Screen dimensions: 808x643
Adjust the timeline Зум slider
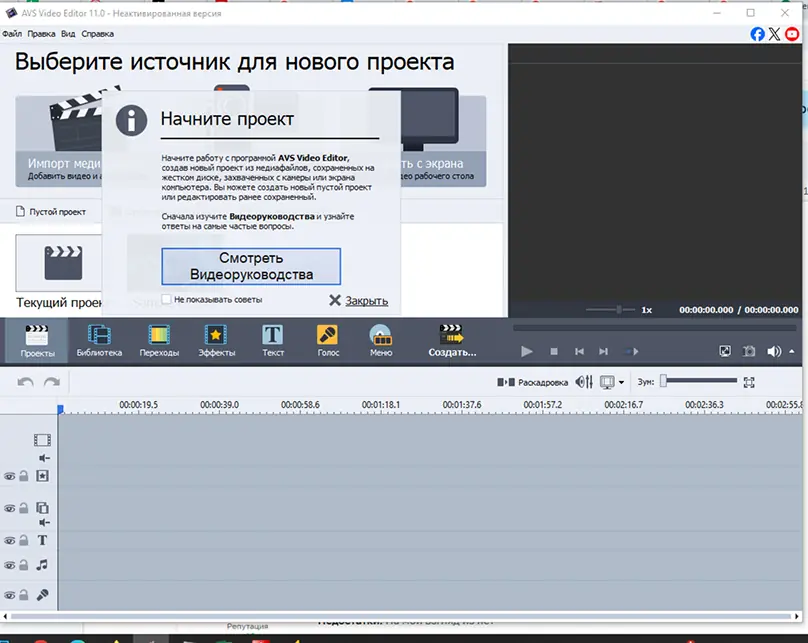click(700, 381)
